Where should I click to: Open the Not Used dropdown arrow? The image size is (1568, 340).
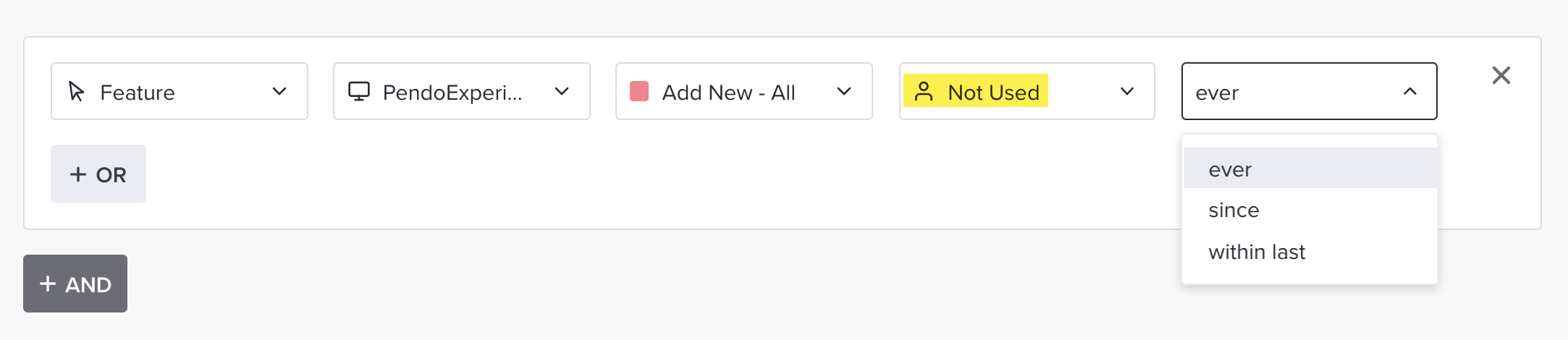click(1127, 91)
